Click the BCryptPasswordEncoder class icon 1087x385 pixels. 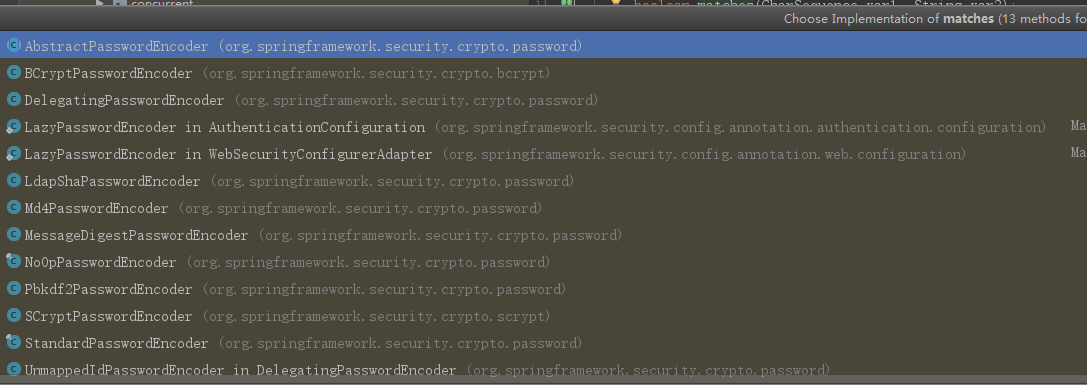(13, 73)
